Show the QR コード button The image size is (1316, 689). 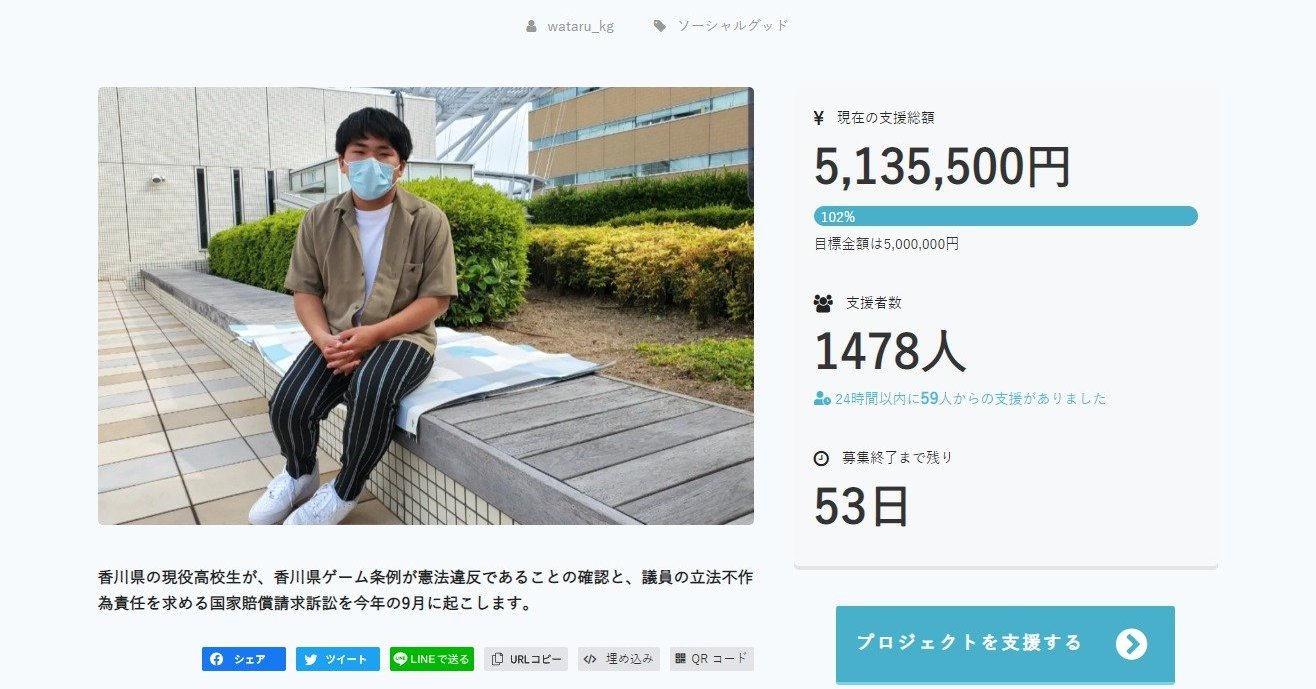712,659
